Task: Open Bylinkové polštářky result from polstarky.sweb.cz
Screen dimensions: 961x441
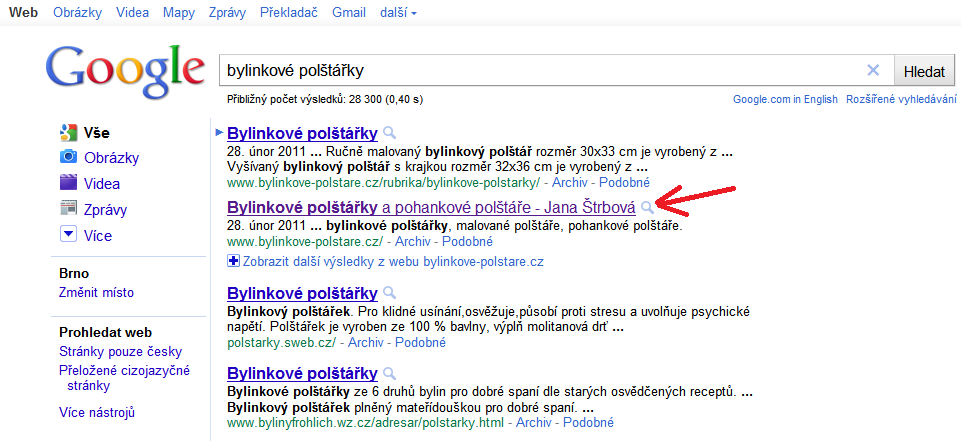Action: (302, 293)
